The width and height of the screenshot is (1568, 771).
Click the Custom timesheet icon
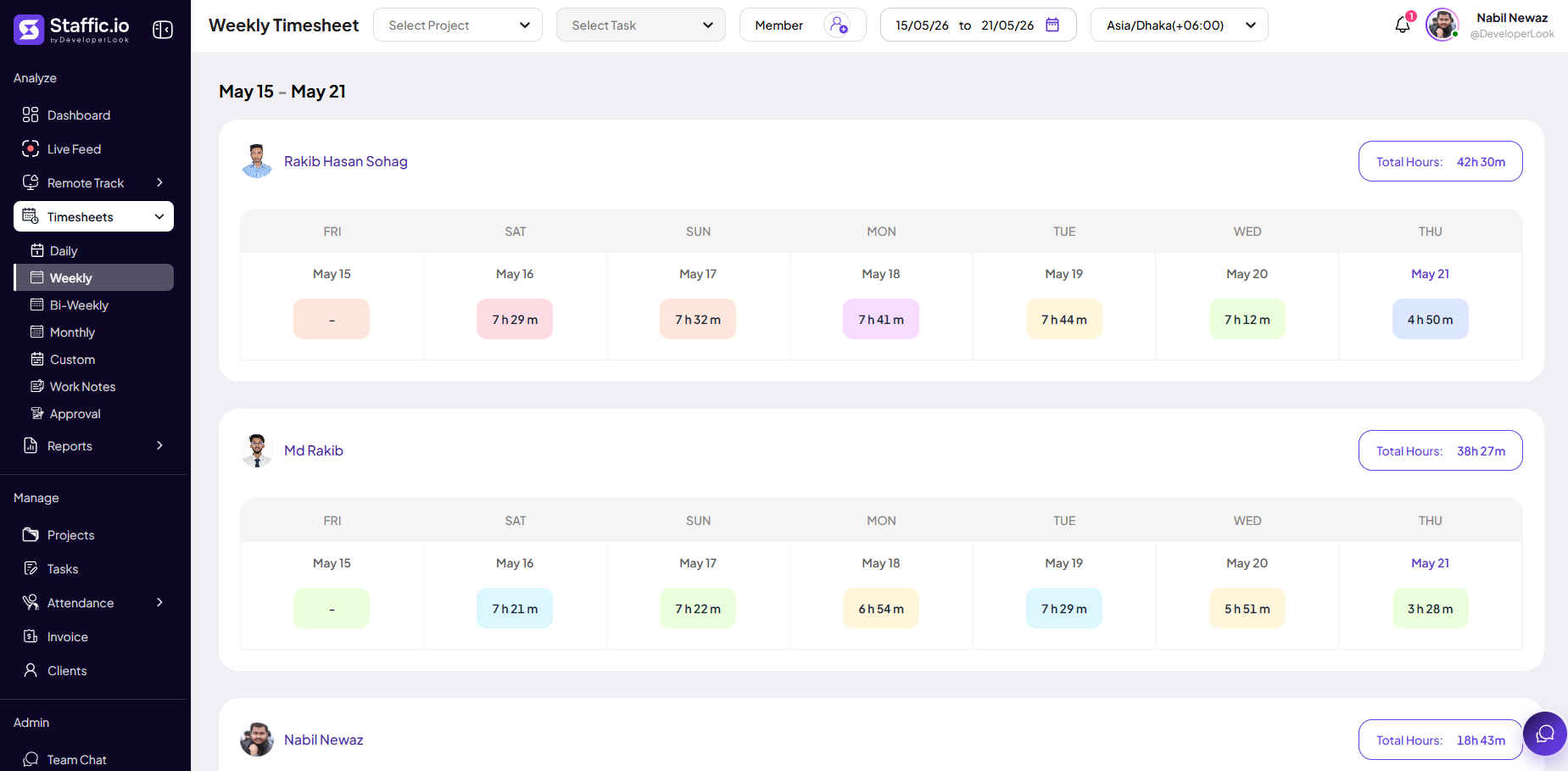point(37,359)
